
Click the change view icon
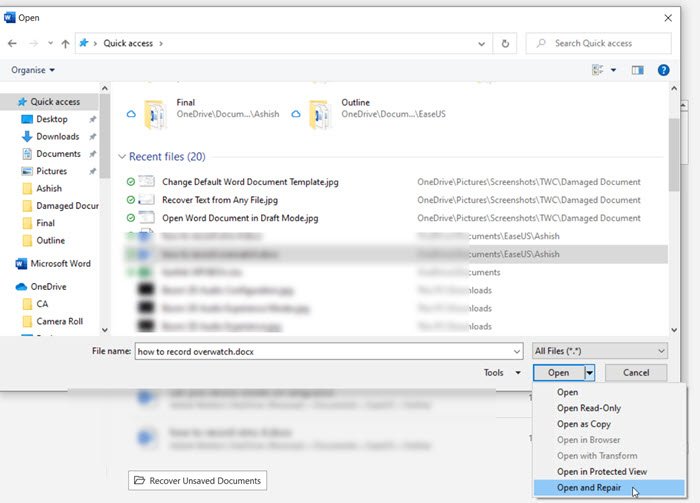point(597,70)
